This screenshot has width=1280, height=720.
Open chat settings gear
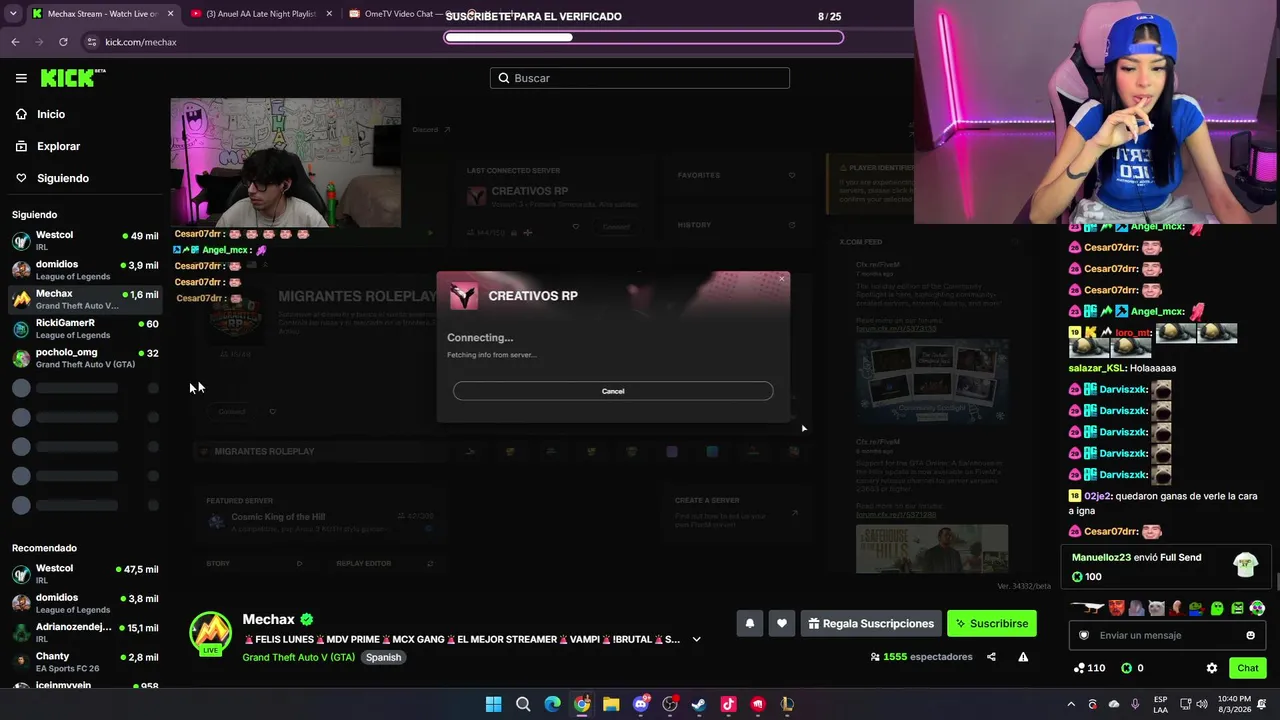(x=1212, y=668)
